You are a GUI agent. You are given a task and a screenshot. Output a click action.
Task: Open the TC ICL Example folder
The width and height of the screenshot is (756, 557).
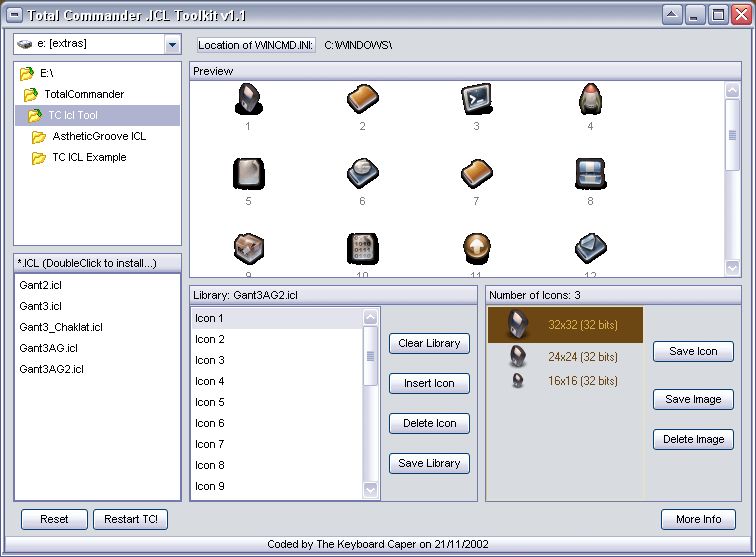[x=89, y=157]
